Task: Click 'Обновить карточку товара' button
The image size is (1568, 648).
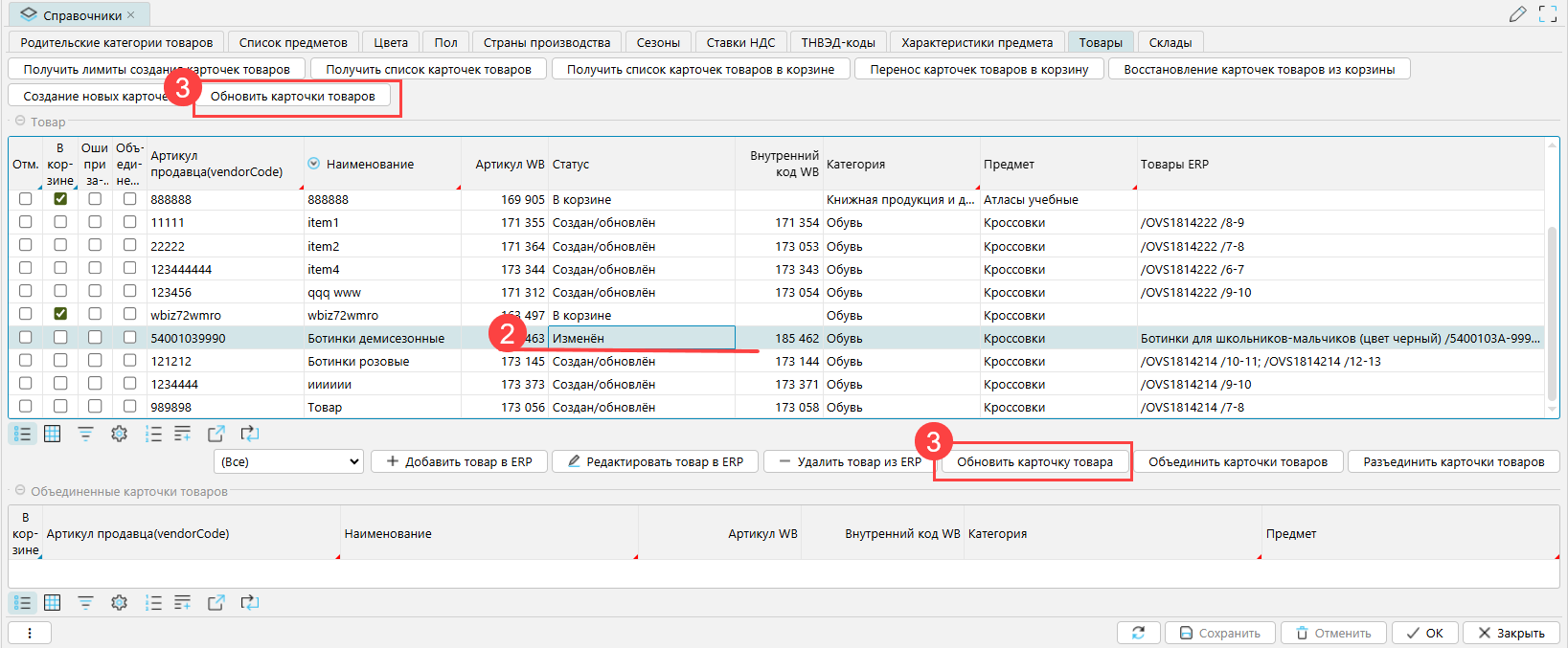Action: point(1034,461)
